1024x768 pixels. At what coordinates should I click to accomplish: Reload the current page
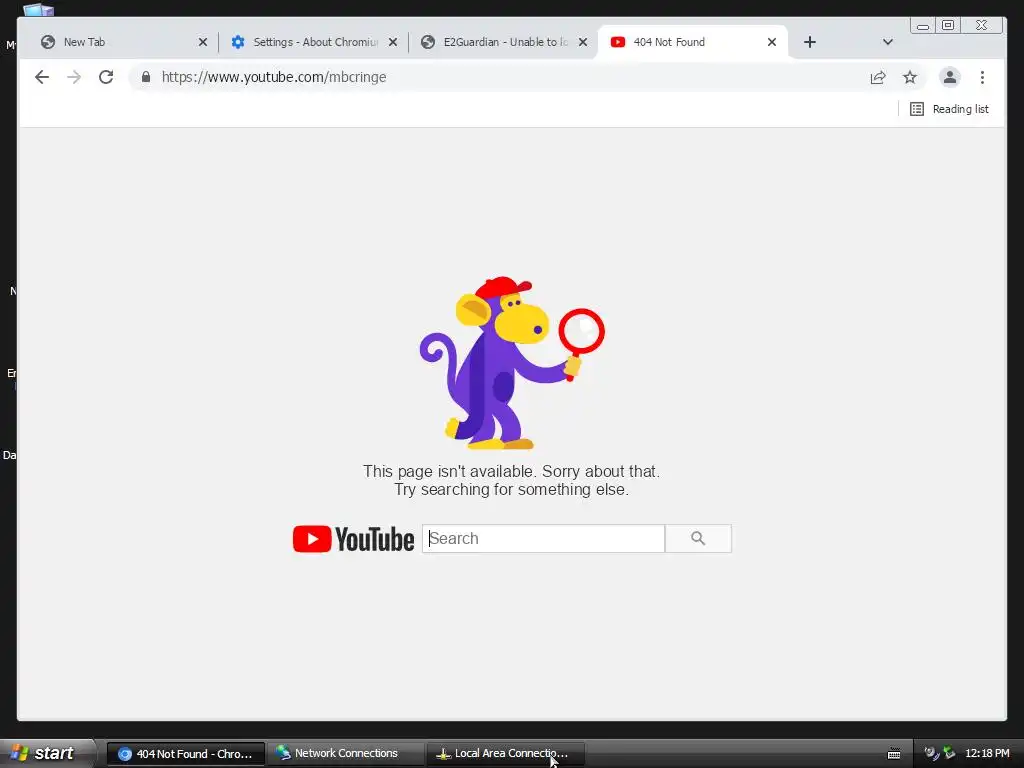(106, 77)
